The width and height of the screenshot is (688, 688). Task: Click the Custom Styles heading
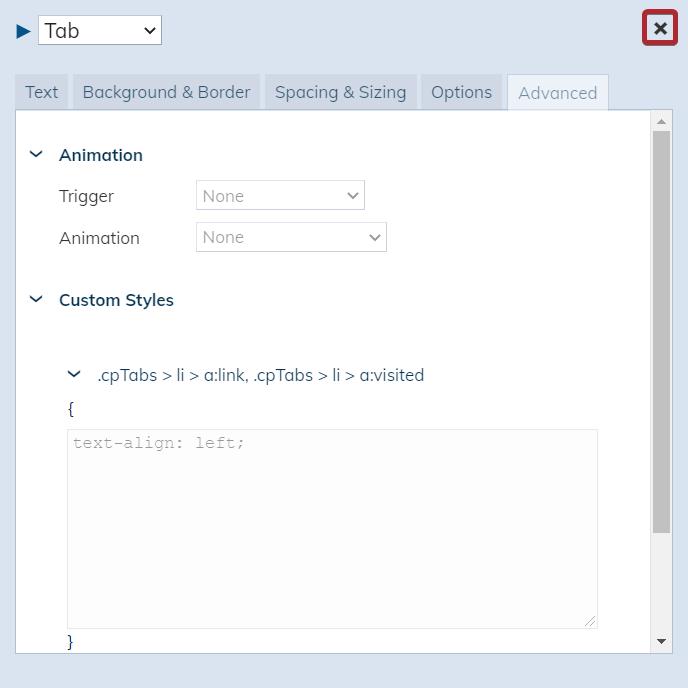[116, 301]
